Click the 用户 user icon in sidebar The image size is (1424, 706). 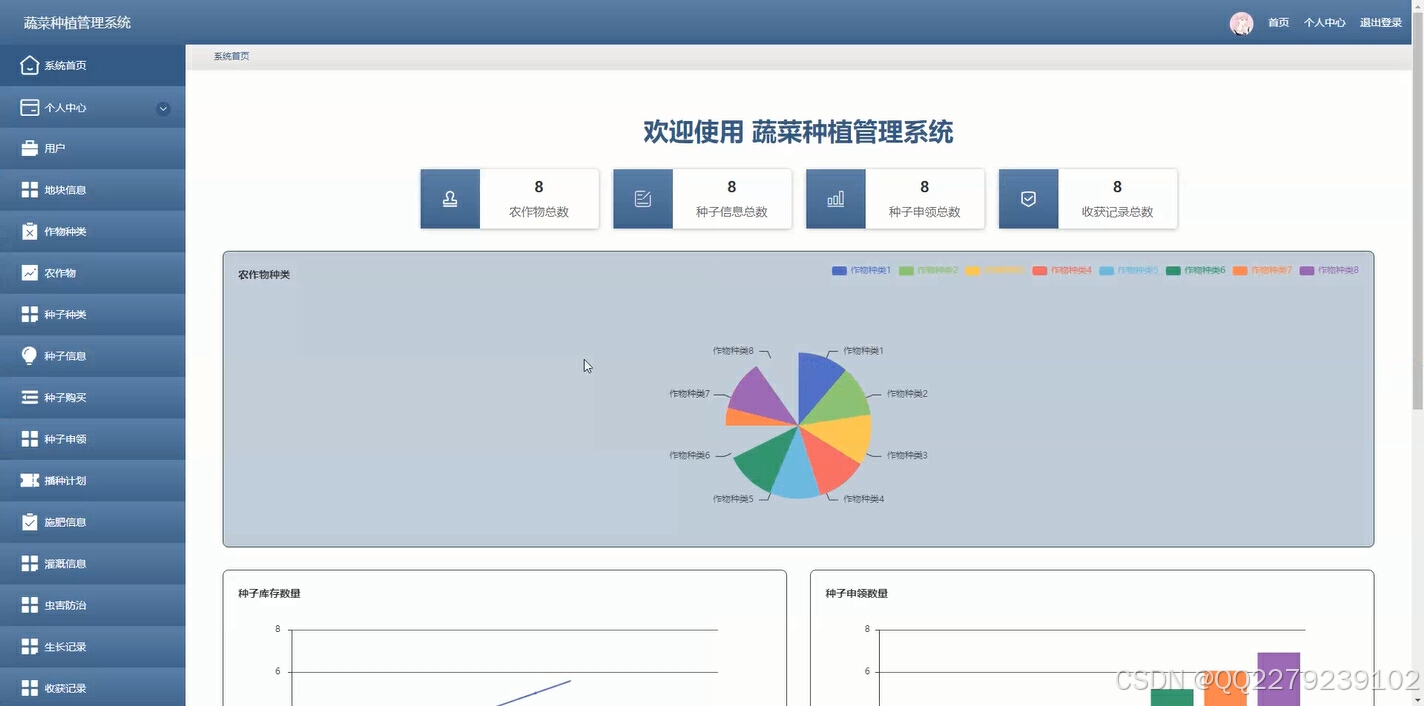pos(29,148)
